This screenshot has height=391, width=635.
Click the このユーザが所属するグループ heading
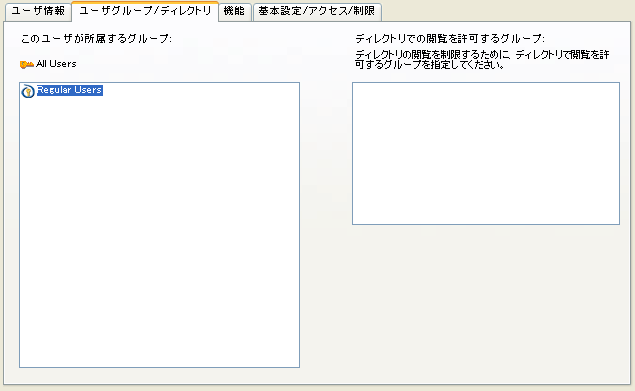96,38
